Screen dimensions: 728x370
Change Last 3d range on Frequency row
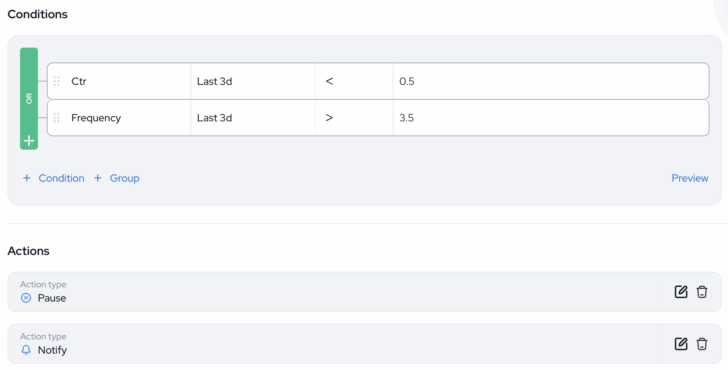point(253,118)
